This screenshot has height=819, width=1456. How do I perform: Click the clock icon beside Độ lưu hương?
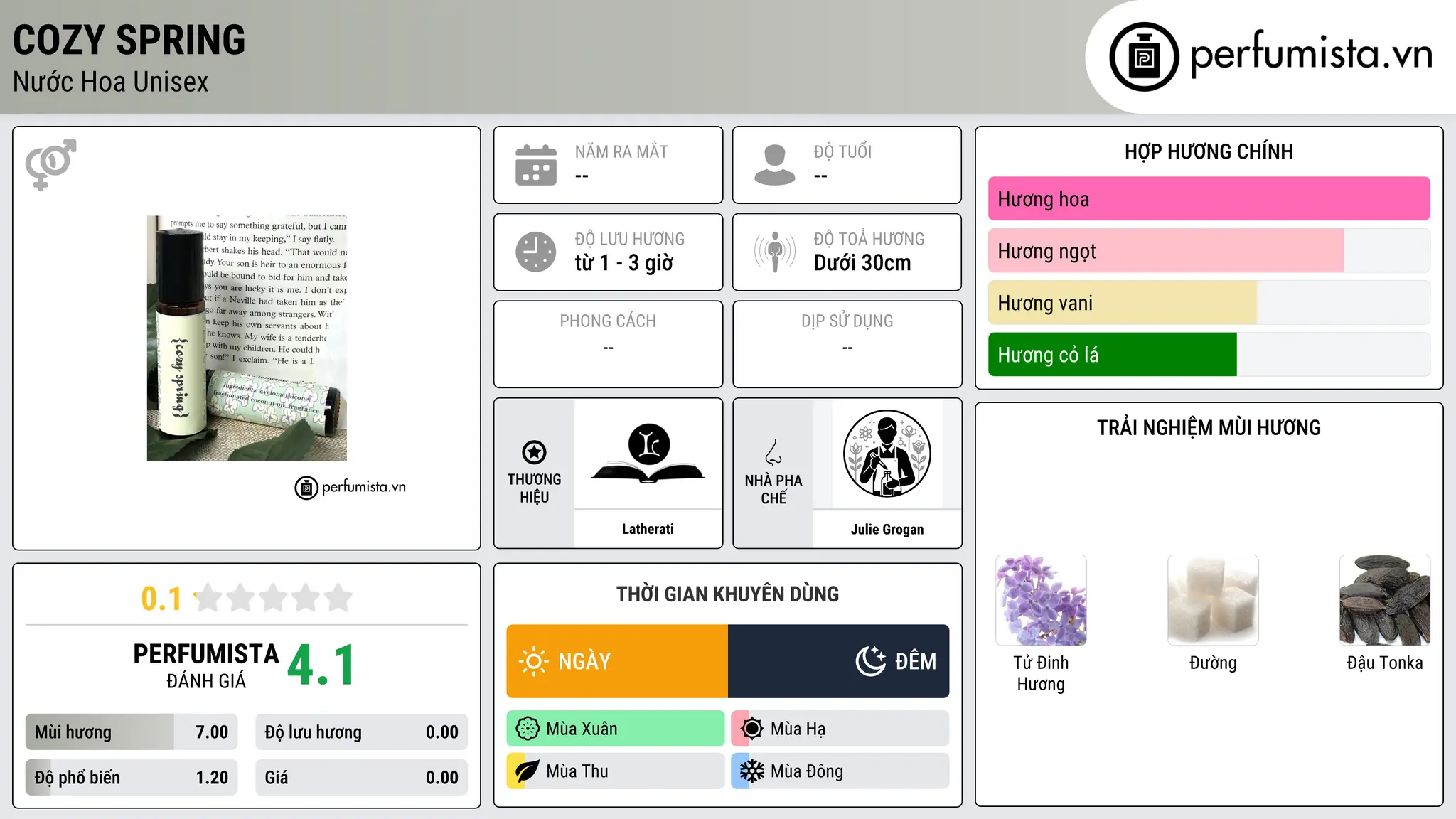(536, 252)
